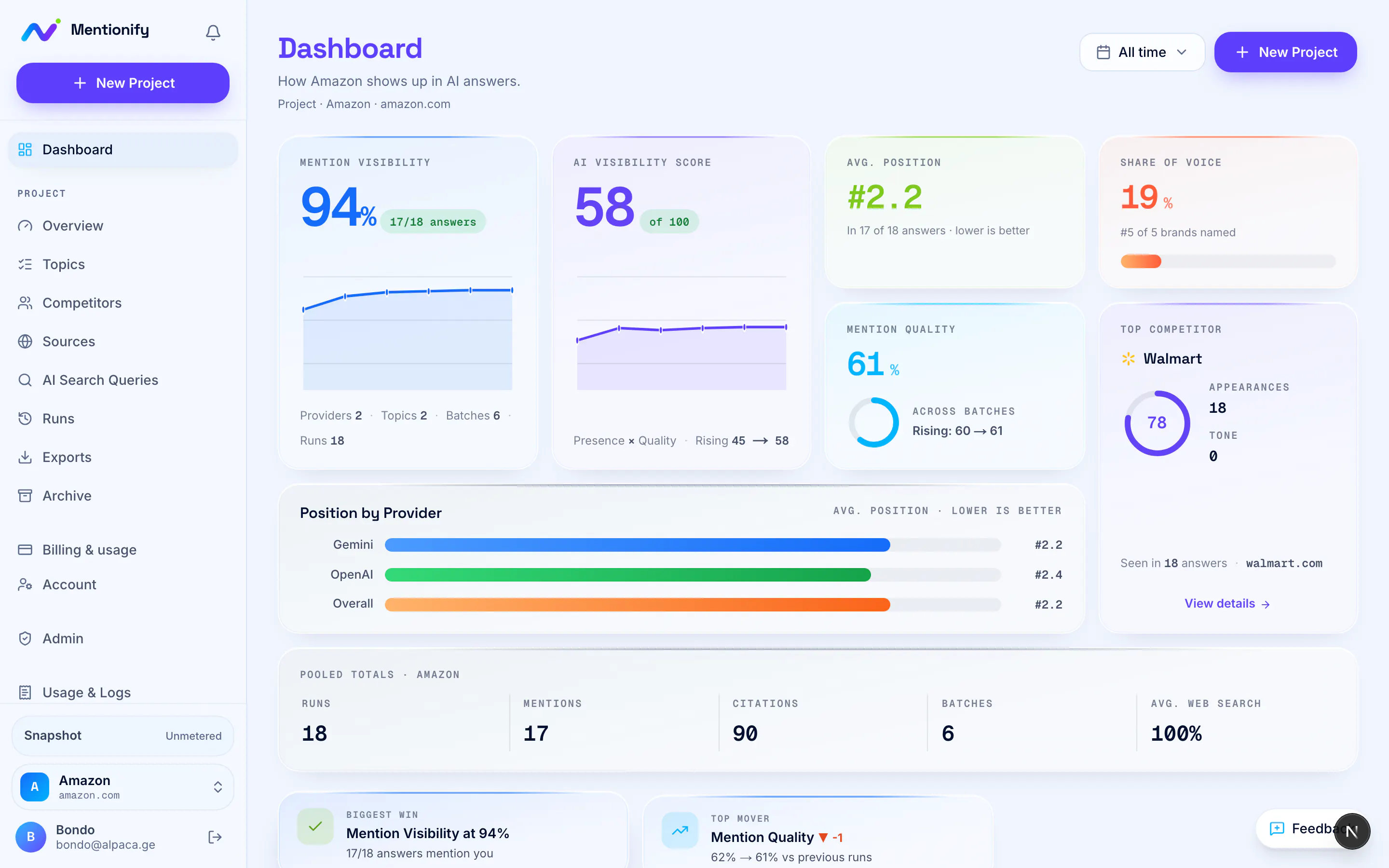The height and width of the screenshot is (868, 1389).
Task: Open the Runs page
Action: click(123, 419)
